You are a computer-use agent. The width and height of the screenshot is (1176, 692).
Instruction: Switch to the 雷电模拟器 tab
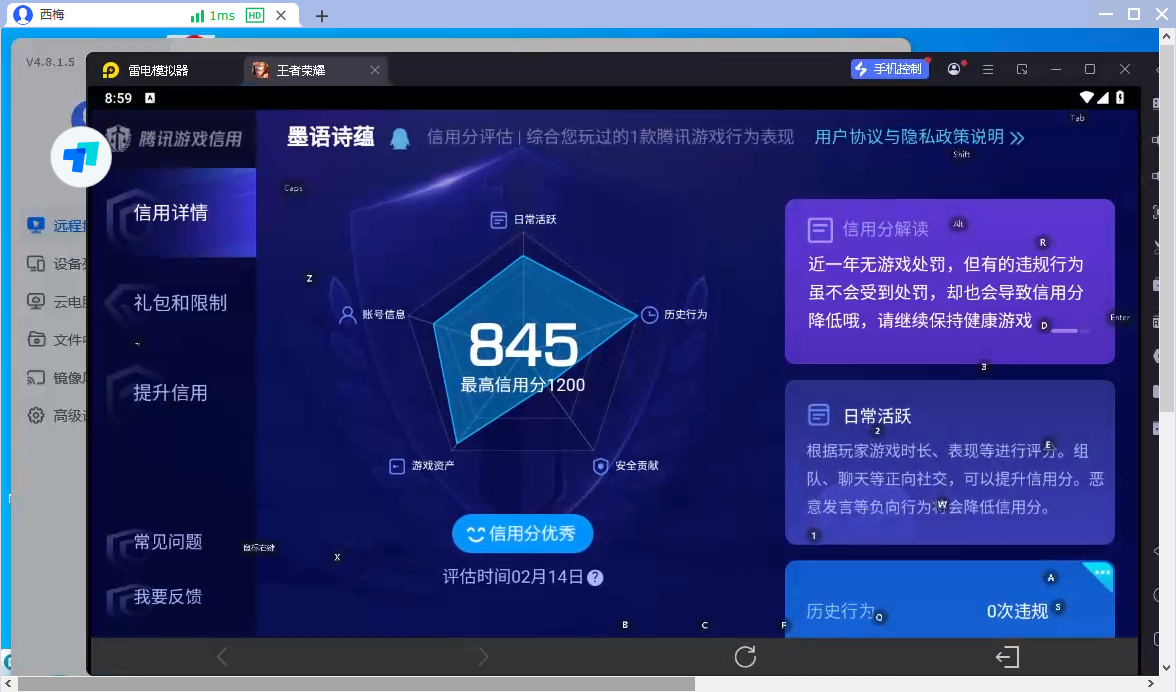[160, 70]
